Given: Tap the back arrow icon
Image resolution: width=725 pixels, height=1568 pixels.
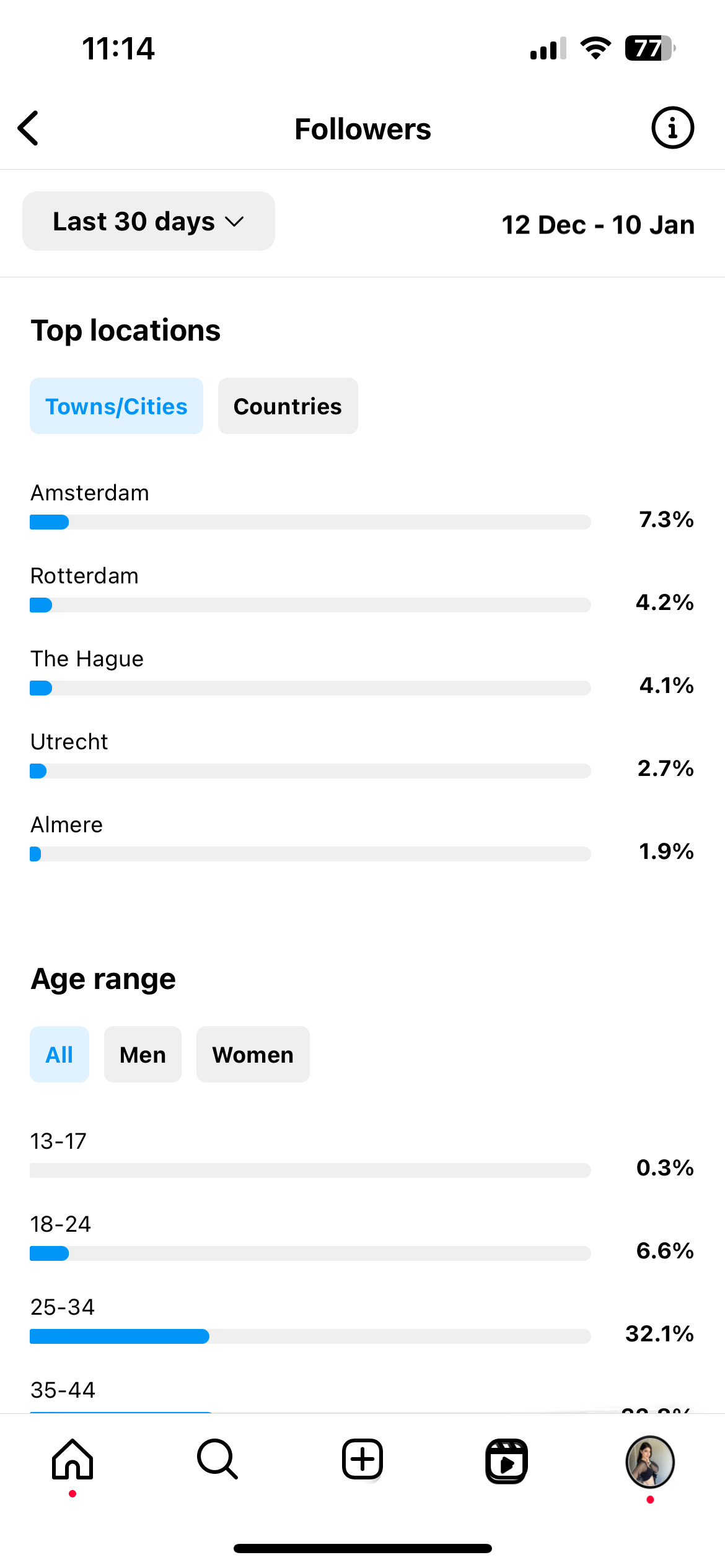Looking at the screenshot, I should (29, 128).
